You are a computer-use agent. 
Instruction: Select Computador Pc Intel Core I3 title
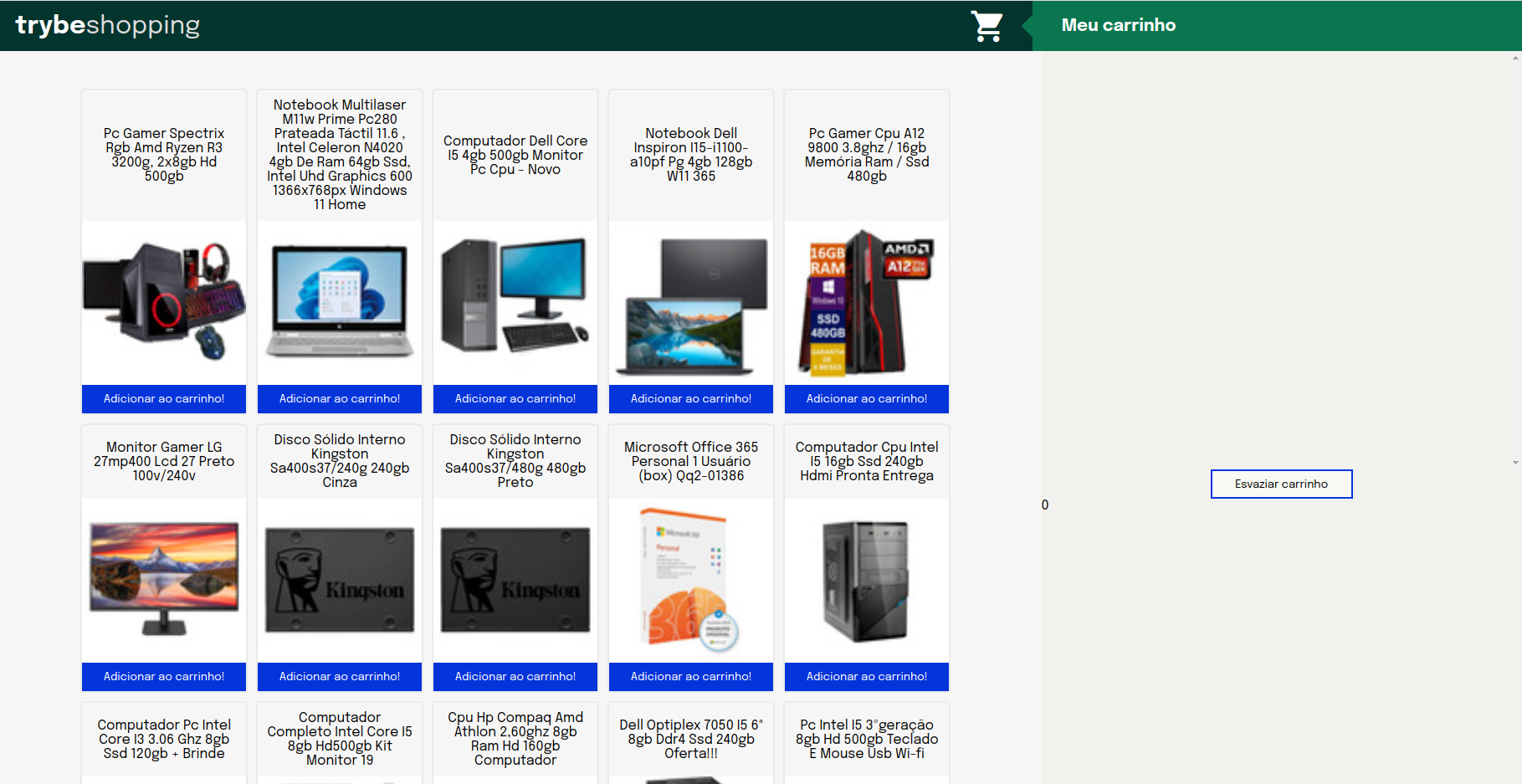click(x=164, y=739)
